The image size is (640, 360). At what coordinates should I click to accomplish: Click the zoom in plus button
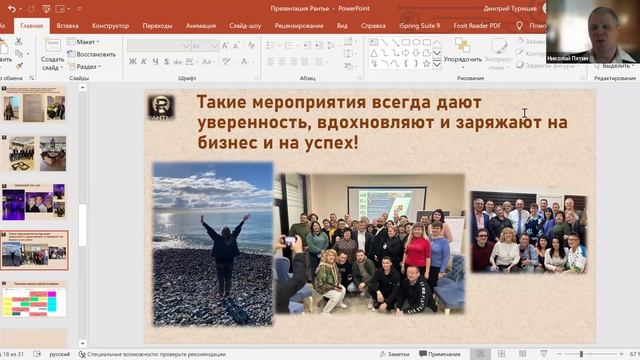(x=621, y=354)
